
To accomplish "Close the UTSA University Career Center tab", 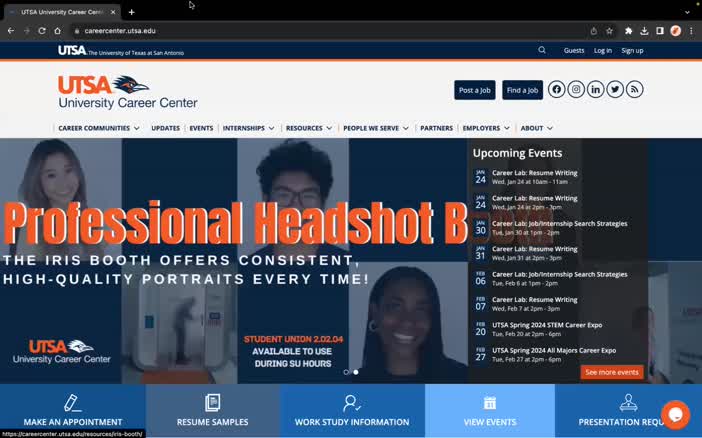I will pyautogui.click(x=113, y=12).
